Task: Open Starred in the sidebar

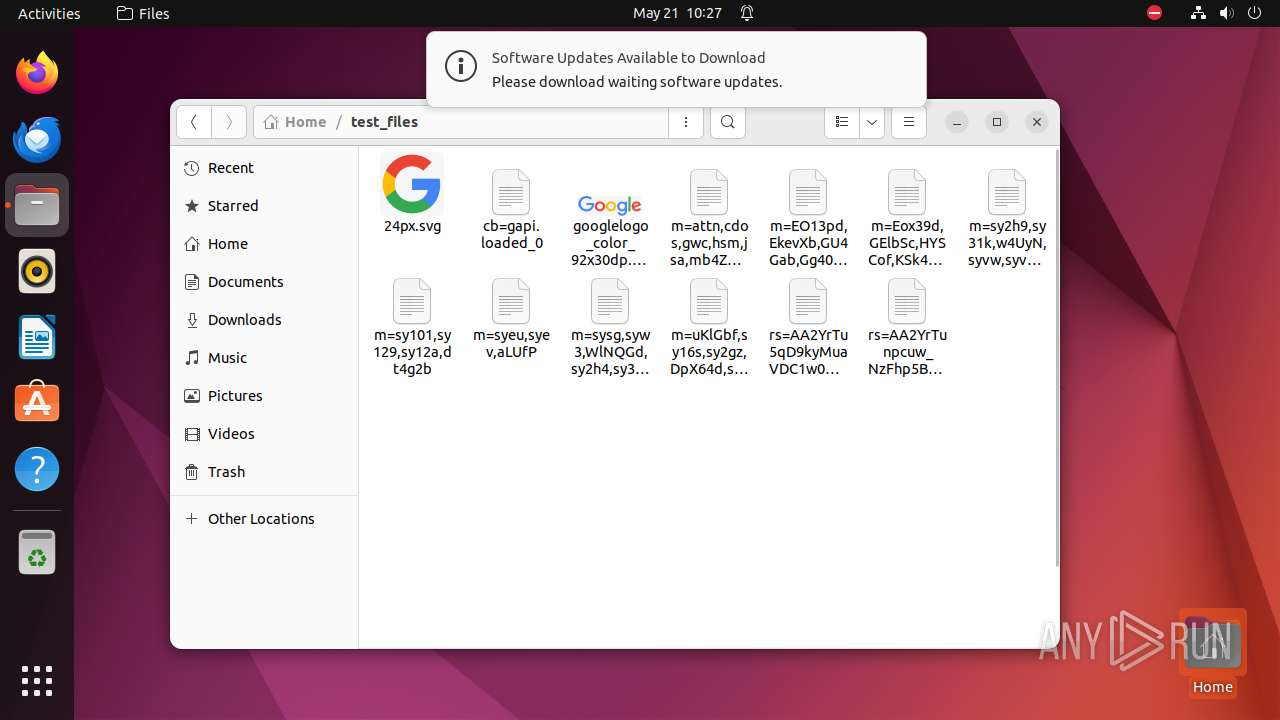Action: point(264,206)
